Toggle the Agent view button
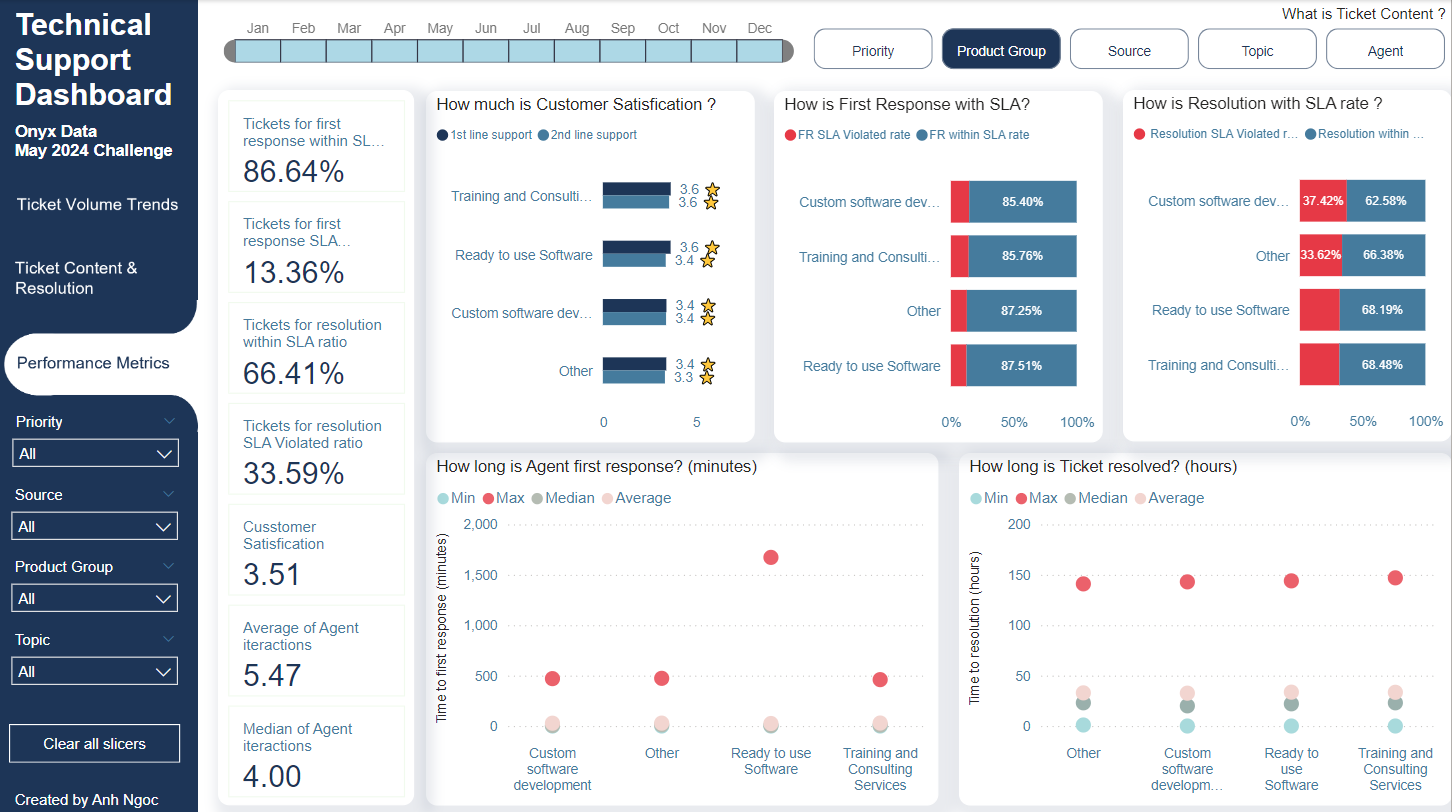Viewport: 1452px width, 812px height. coord(1385,50)
